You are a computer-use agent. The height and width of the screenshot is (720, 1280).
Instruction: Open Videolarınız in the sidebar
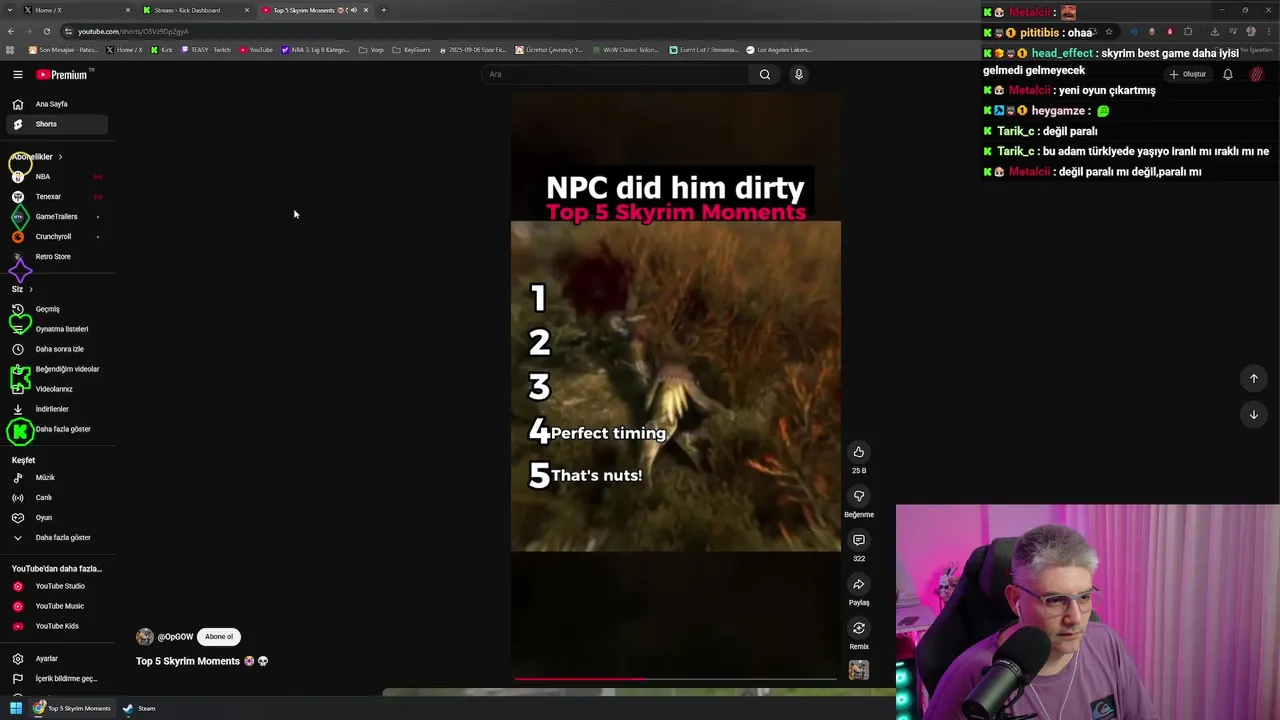pyautogui.click(x=56, y=389)
